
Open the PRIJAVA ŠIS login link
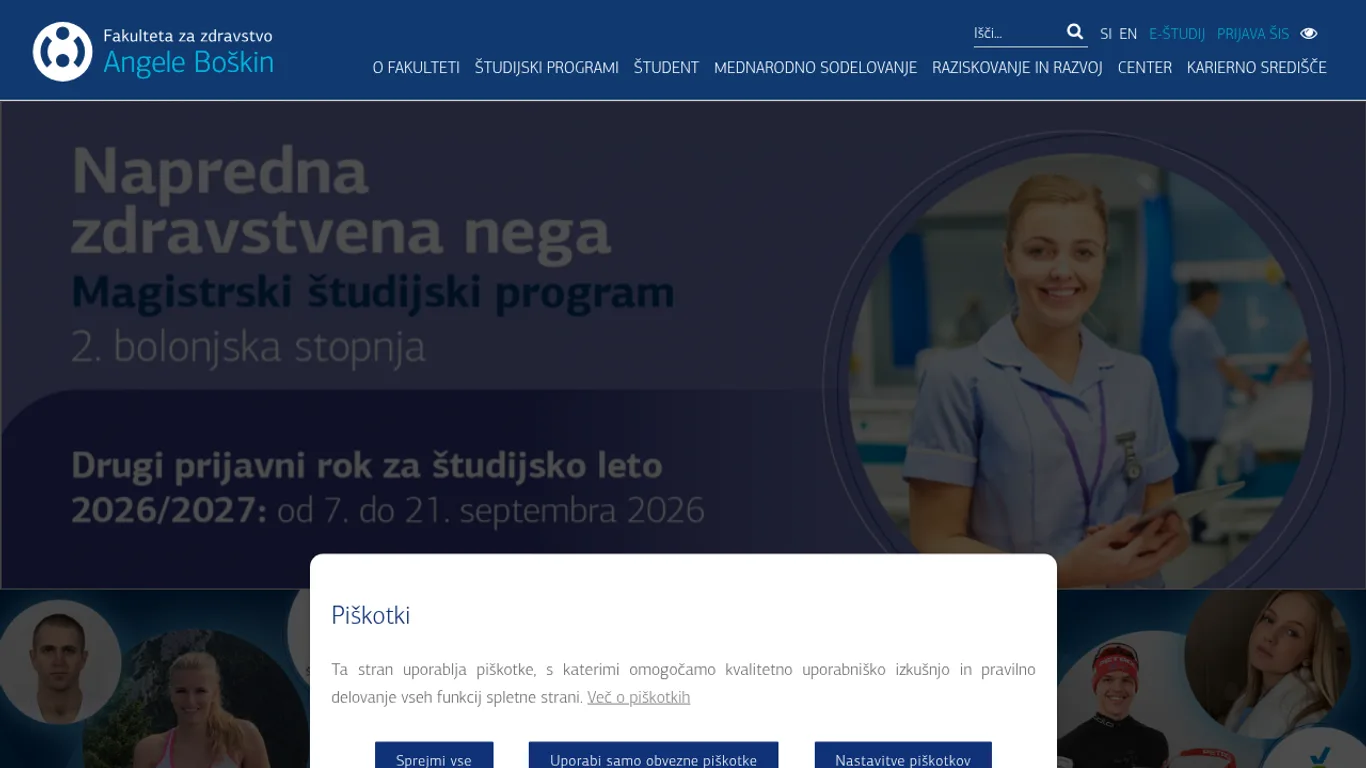coord(1253,34)
